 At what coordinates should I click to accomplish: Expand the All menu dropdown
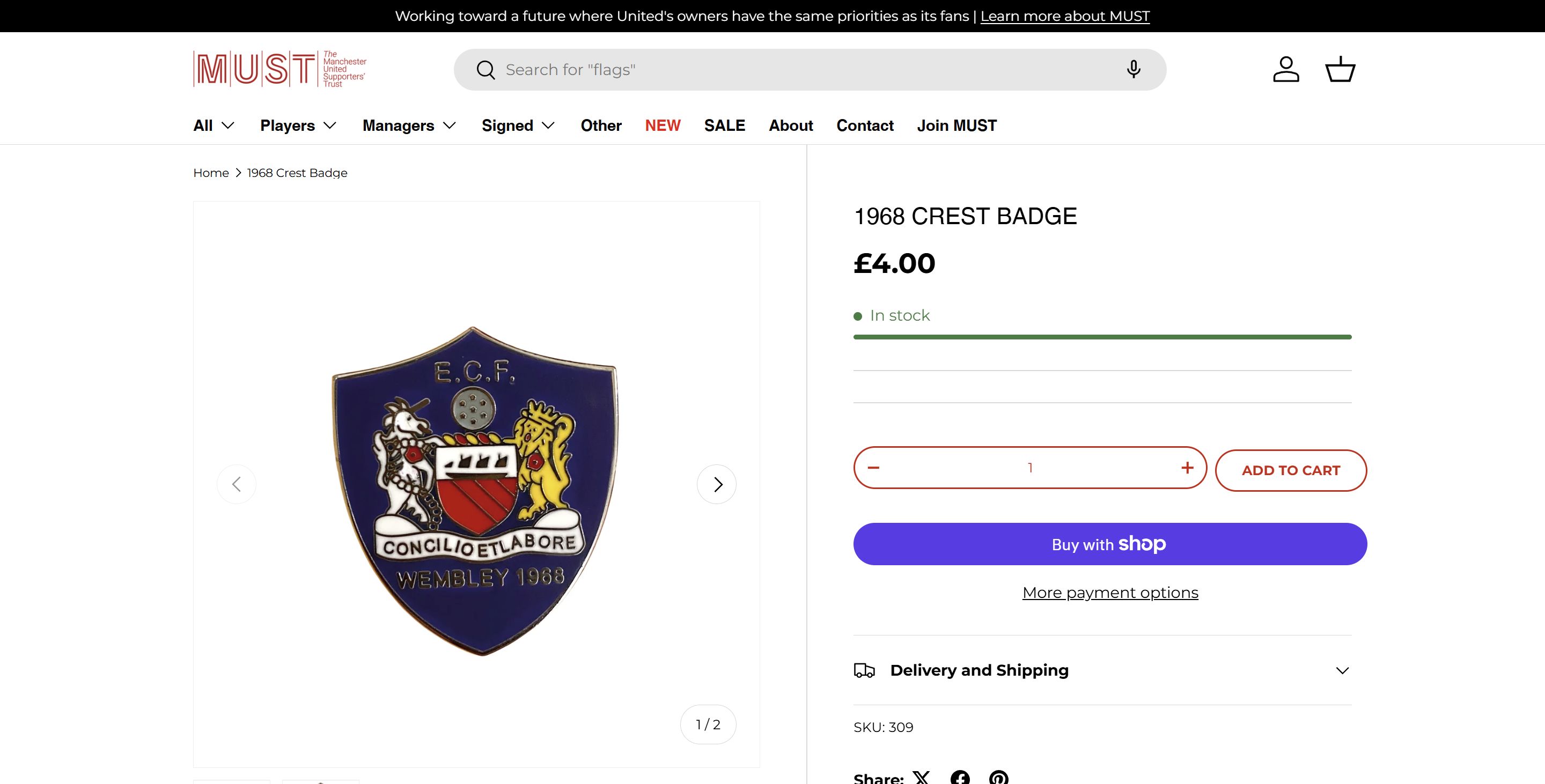coord(214,125)
